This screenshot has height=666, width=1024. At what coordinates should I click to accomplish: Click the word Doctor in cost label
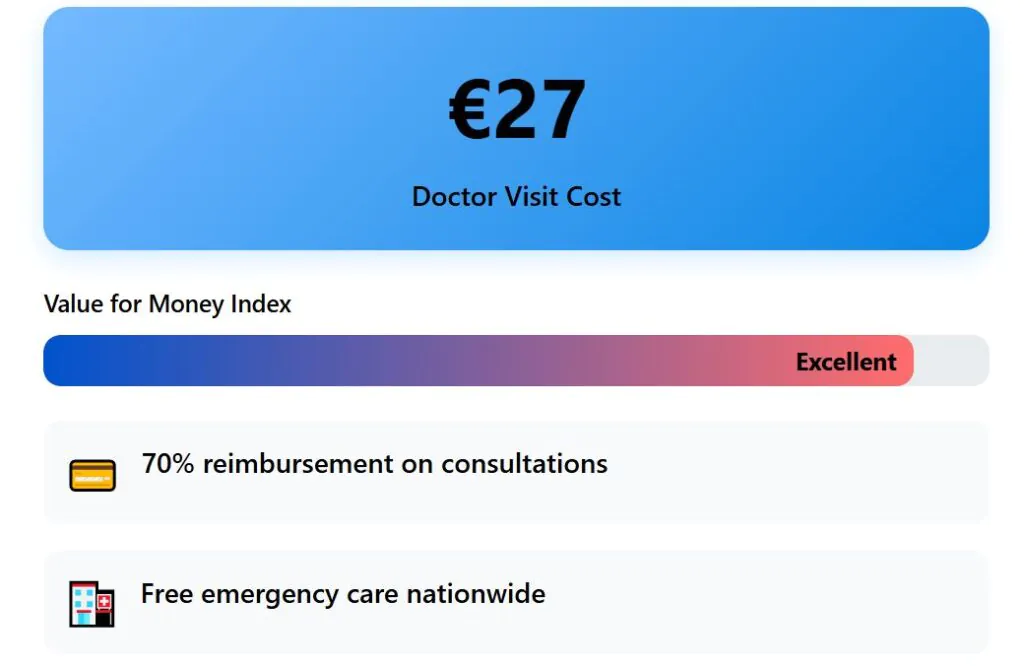(453, 196)
